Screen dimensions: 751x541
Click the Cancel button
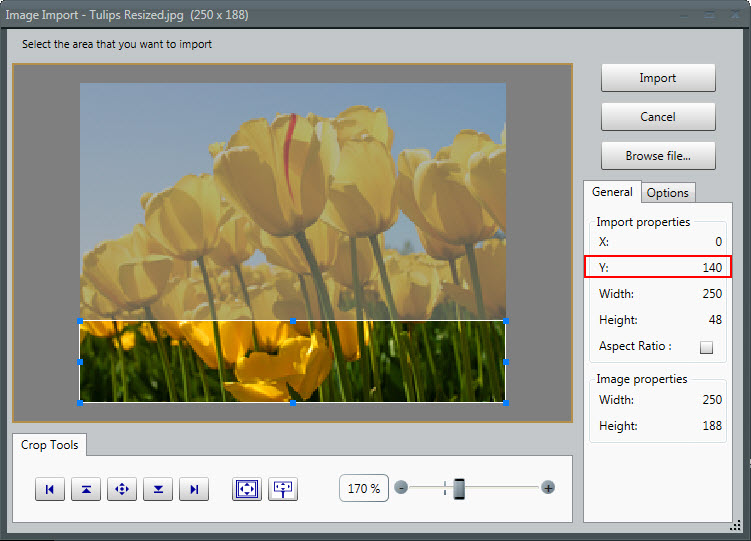click(658, 117)
